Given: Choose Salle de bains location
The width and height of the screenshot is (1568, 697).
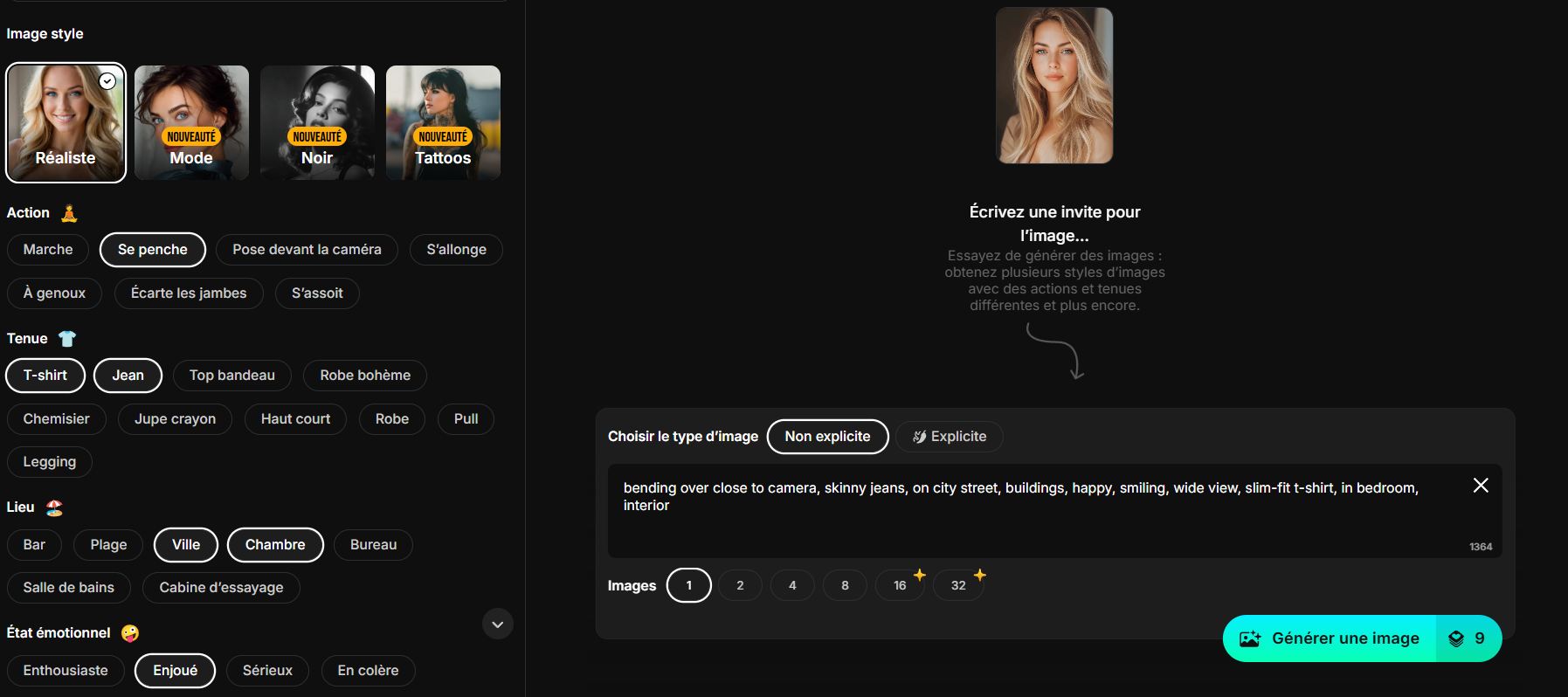Looking at the screenshot, I should click(69, 588).
